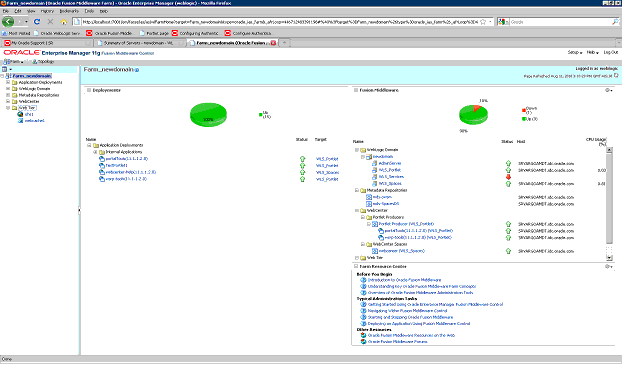Expand WebLogic Domain in the left tree
The width and height of the screenshot is (625, 365).
click(x=8, y=89)
